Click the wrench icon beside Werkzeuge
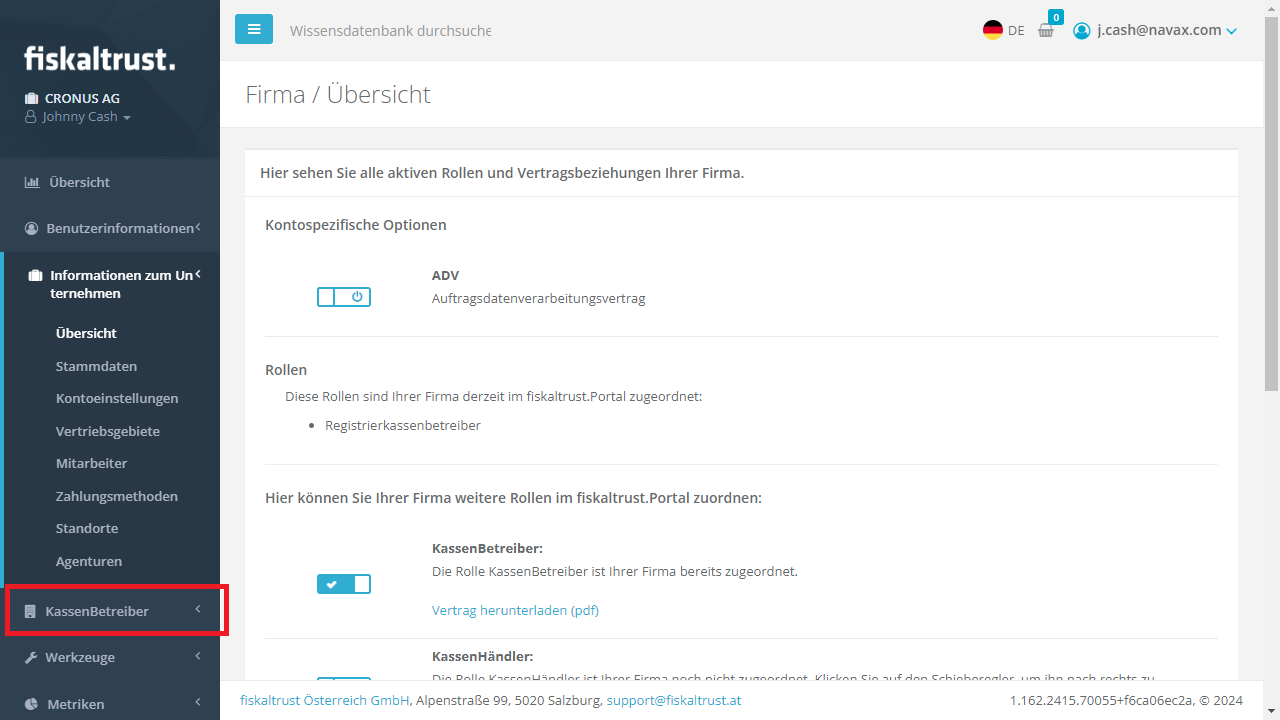 30,658
